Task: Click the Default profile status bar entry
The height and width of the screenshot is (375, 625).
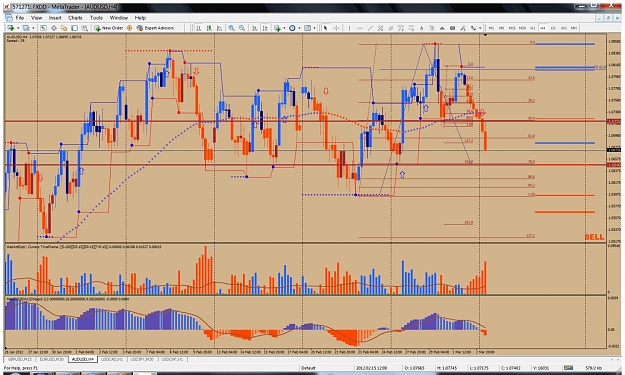Action: (x=308, y=368)
